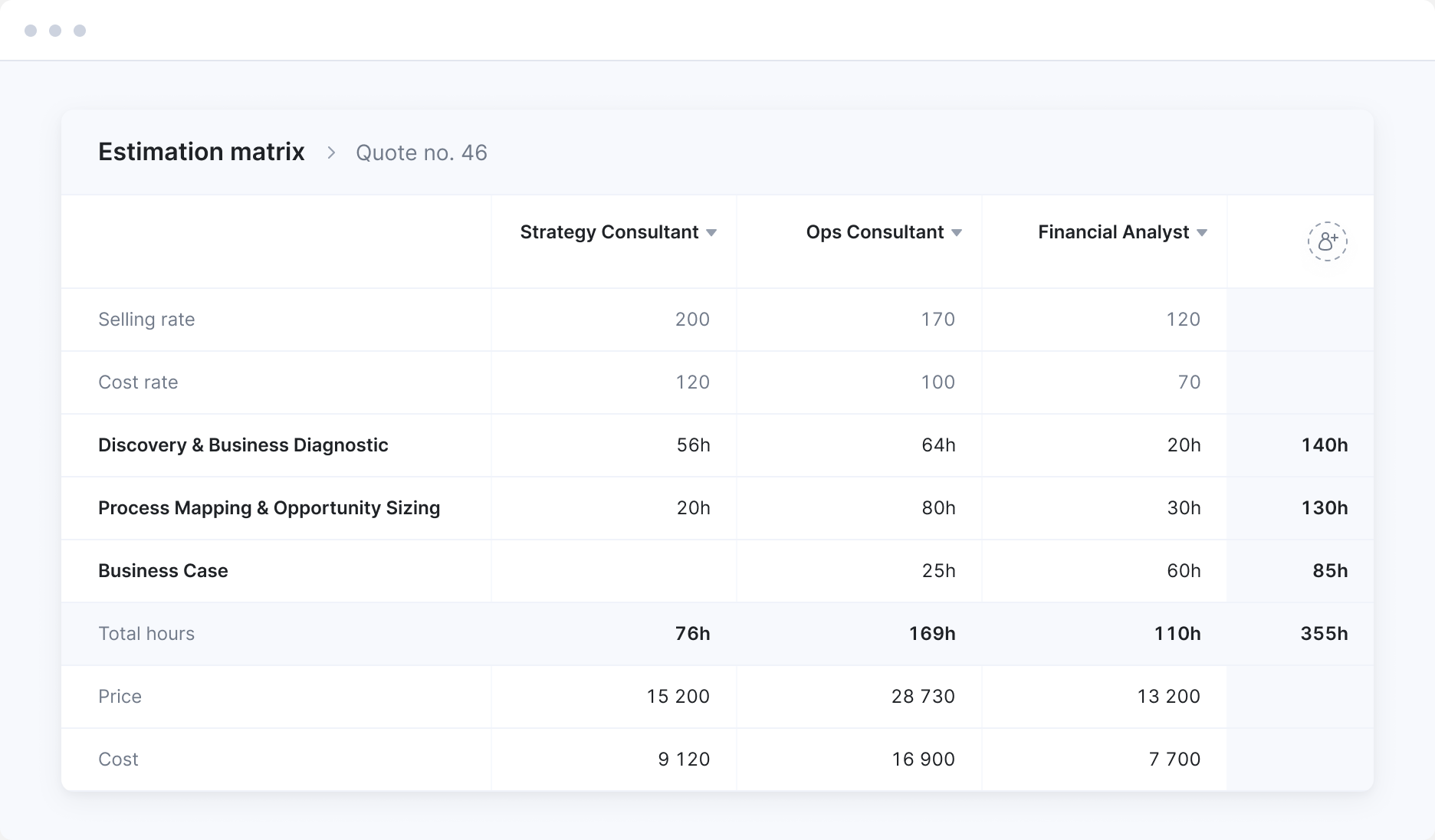Select the Ops Consultant price 28 730
This screenshot has width=1435, height=840.
922,697
